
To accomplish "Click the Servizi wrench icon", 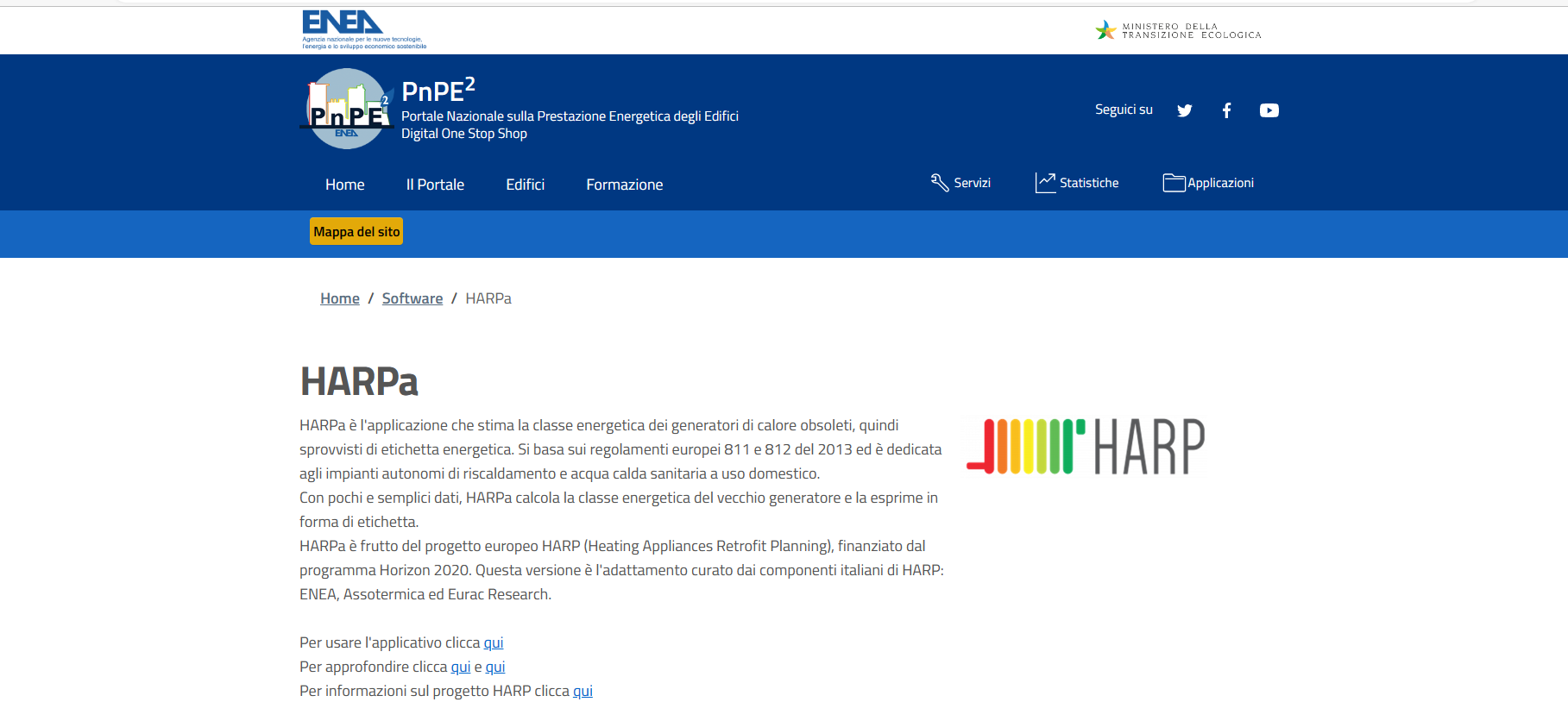I will pyautogui.click(x=940, y=183).
